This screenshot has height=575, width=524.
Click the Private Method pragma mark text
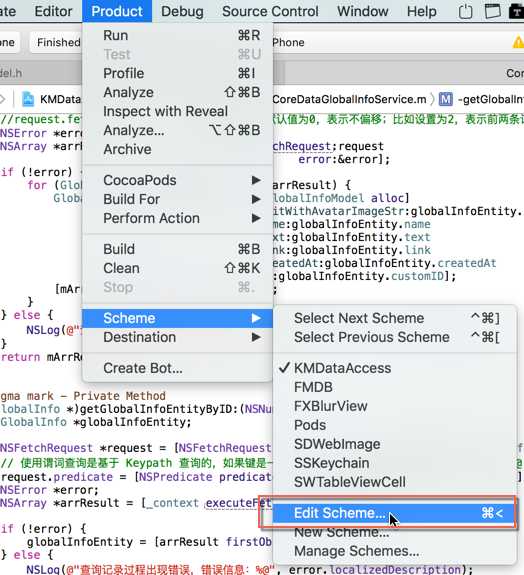[x=120, y=396]
